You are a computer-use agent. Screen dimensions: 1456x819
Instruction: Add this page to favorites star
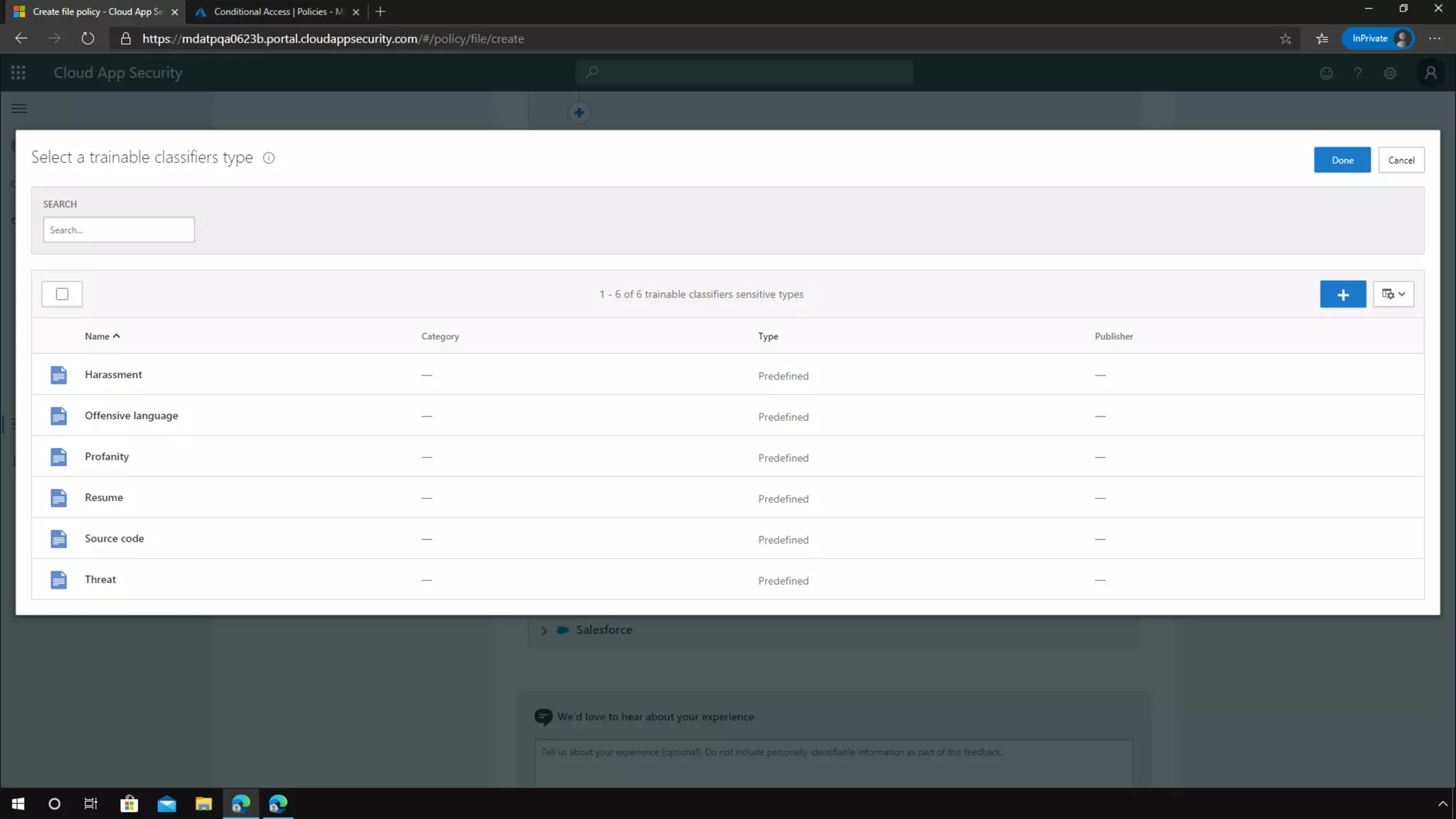[x=1285, y=38]
